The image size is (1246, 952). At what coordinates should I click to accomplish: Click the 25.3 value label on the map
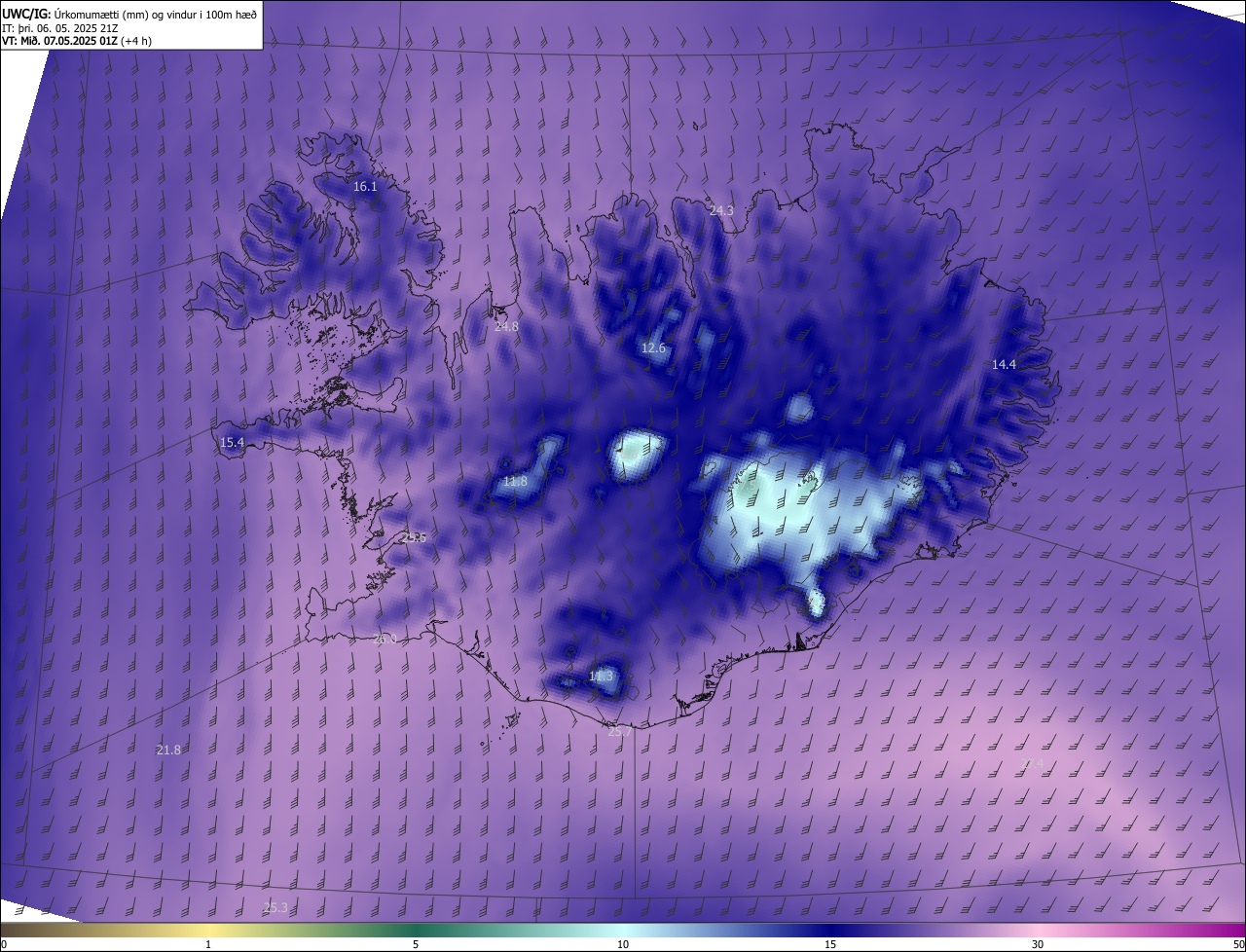click(x=275, y=908)
